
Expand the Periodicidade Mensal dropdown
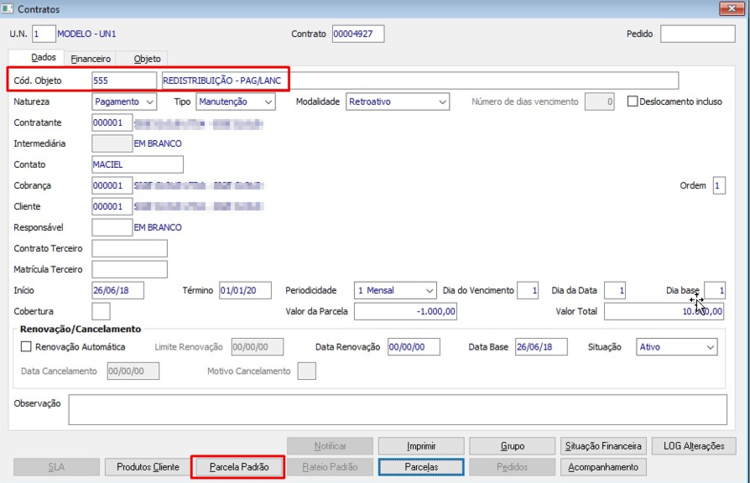tap(395, 290)
